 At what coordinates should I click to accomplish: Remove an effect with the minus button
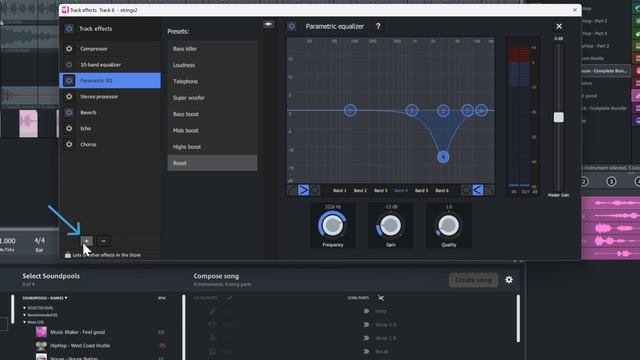pyautogui.click(x=103, y=241)
